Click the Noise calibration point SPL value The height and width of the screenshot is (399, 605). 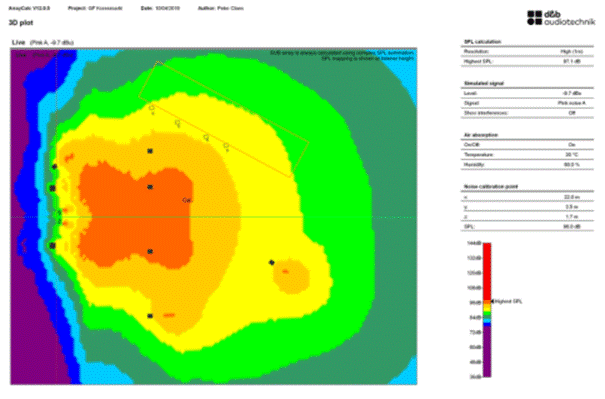572,227
